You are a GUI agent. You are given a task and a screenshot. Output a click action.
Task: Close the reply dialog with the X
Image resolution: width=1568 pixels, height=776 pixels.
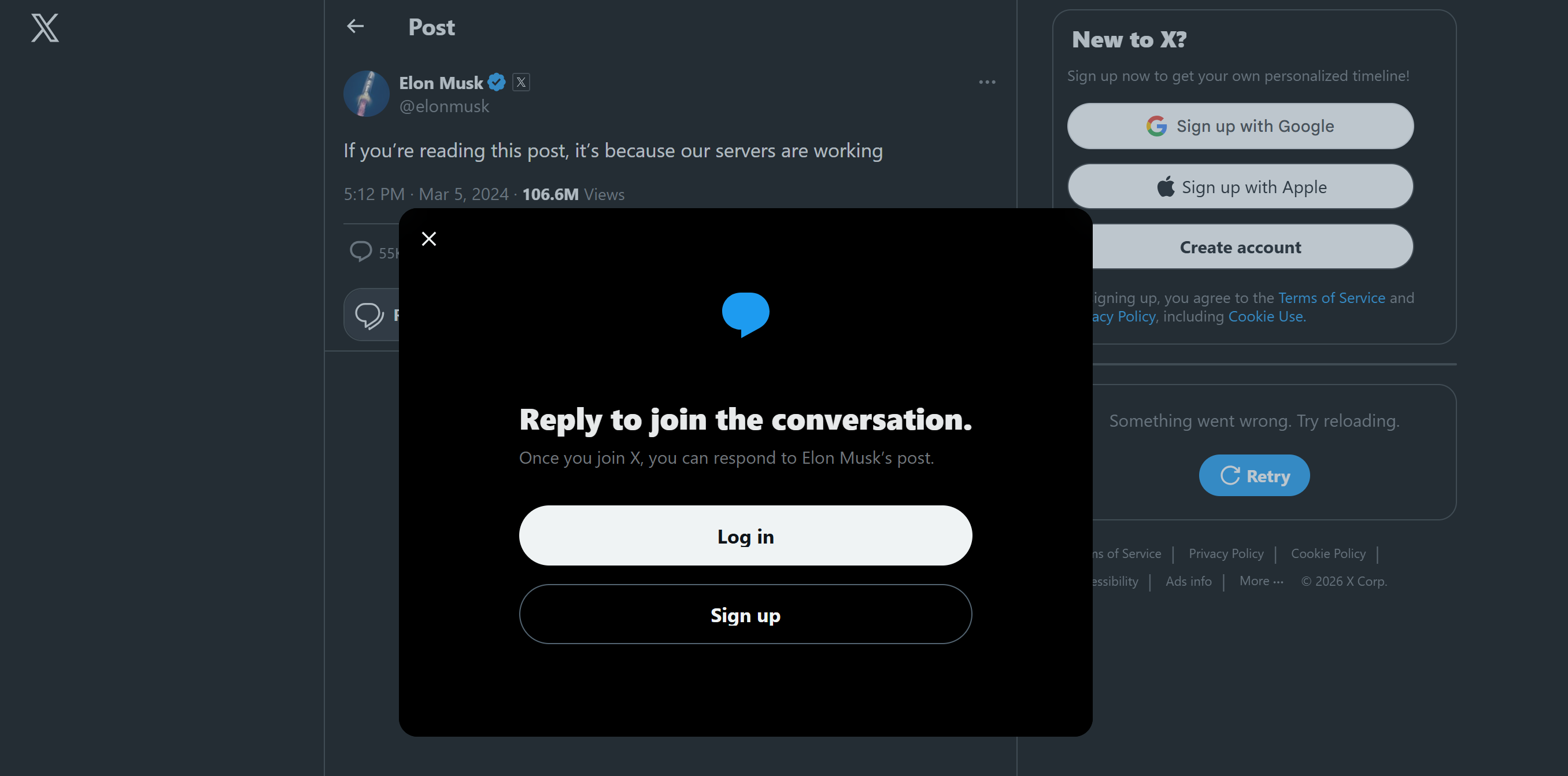[429, 239]
